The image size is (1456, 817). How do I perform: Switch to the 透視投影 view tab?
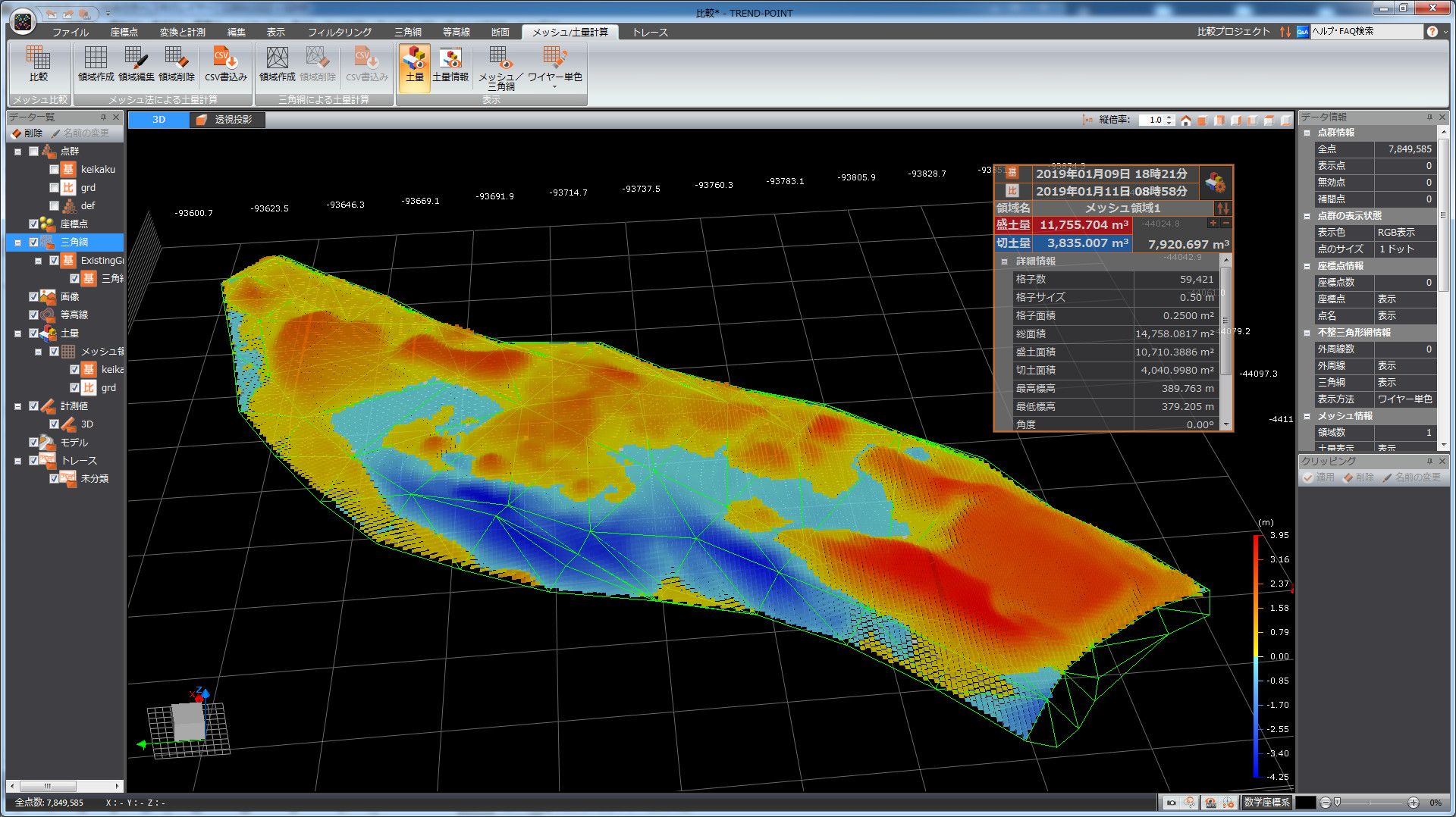tap(227, 120)
